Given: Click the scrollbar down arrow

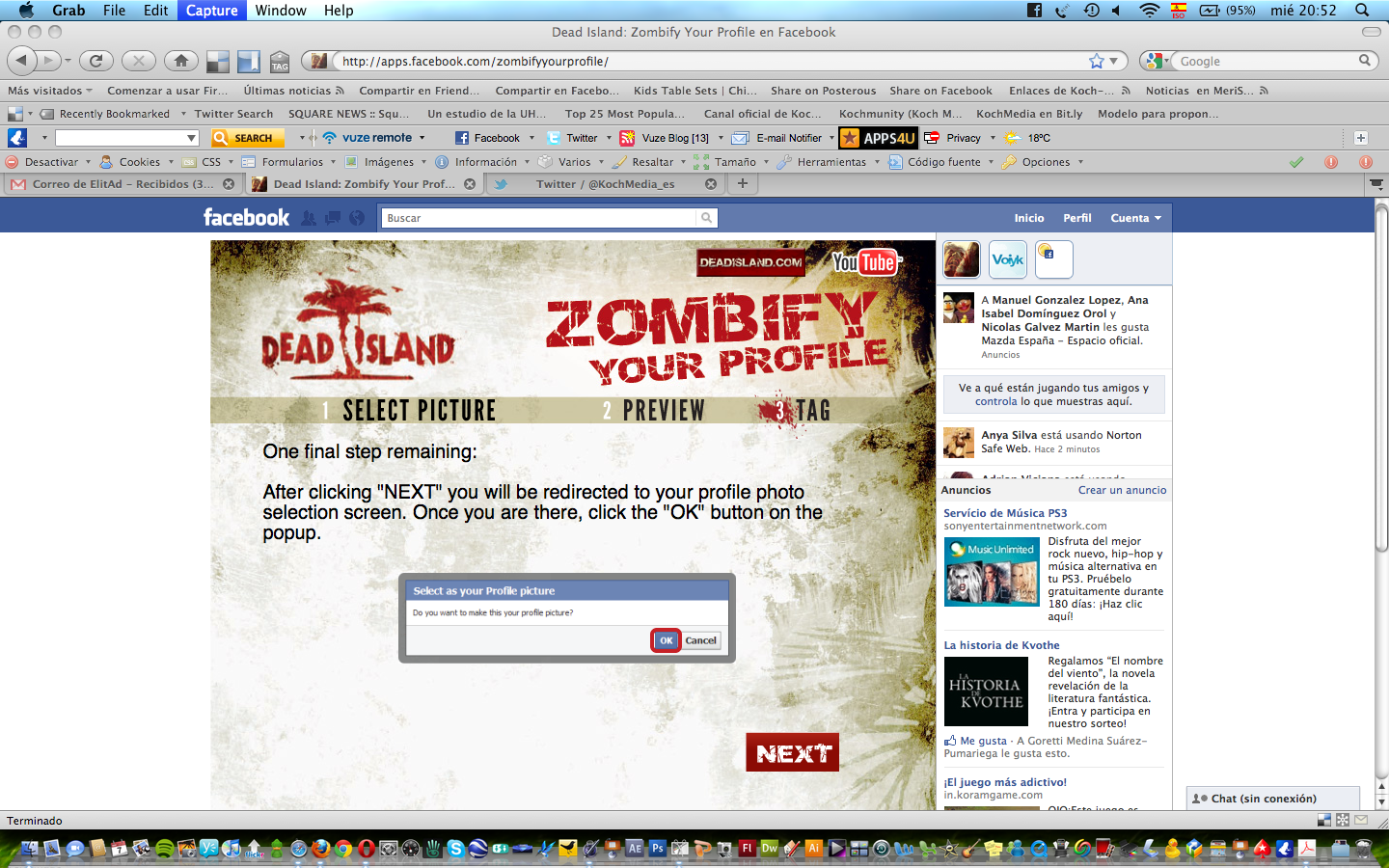Looking at the screenshot, I should click(1381, 801).
